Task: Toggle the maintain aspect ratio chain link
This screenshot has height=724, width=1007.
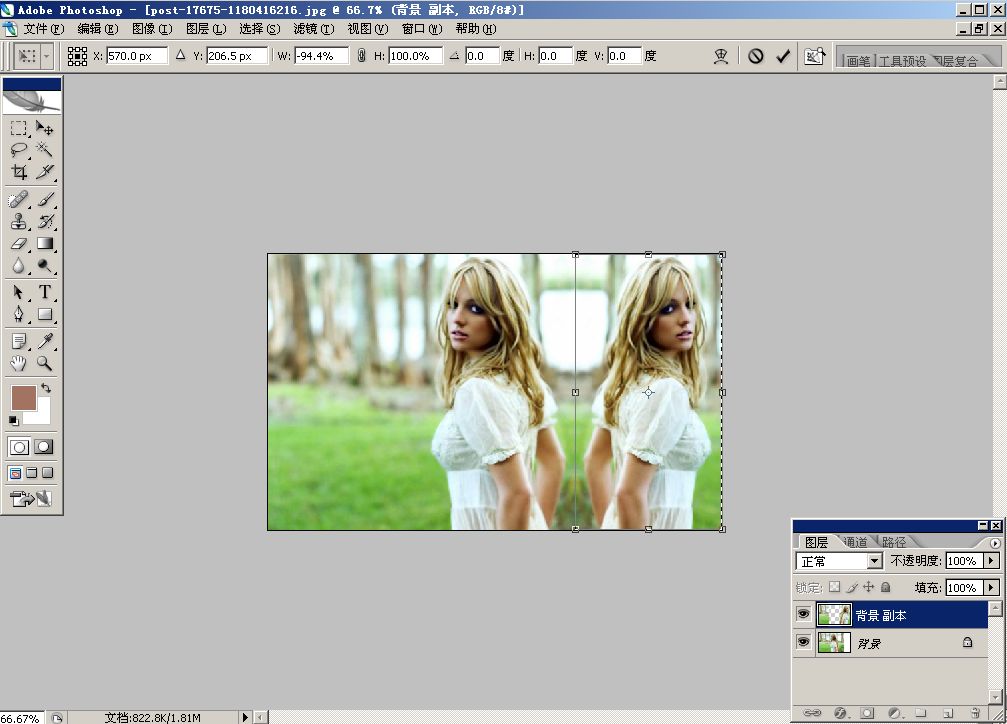Action: 361,56
